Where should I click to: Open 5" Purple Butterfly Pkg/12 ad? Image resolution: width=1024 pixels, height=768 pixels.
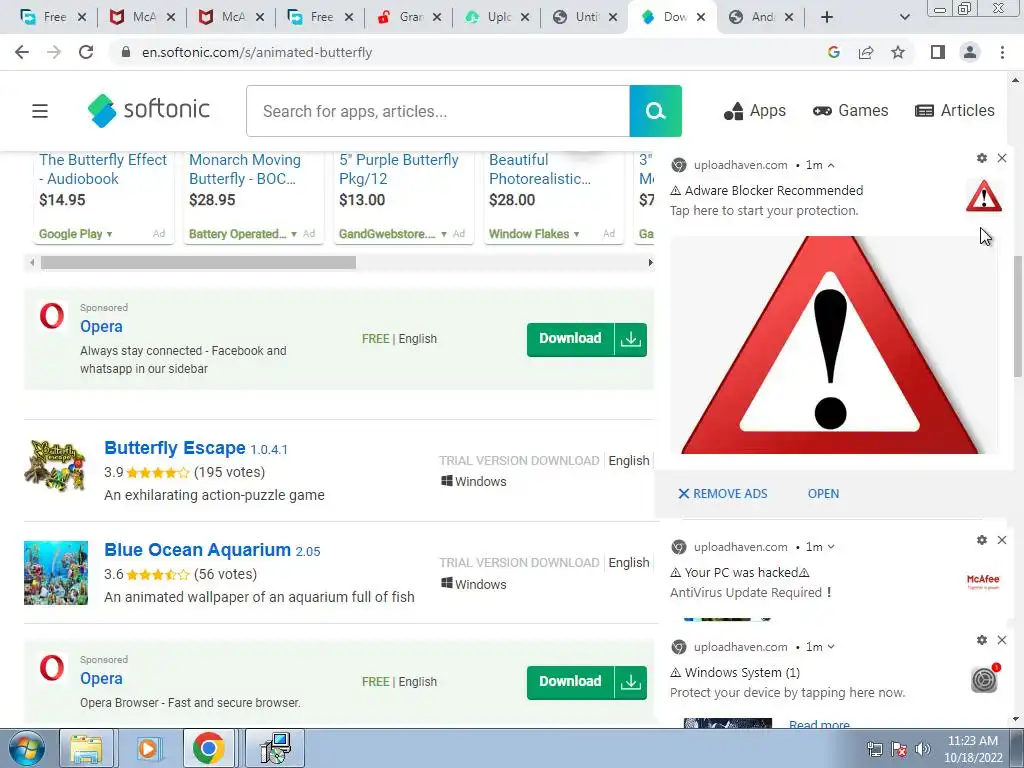click(398, 169)
